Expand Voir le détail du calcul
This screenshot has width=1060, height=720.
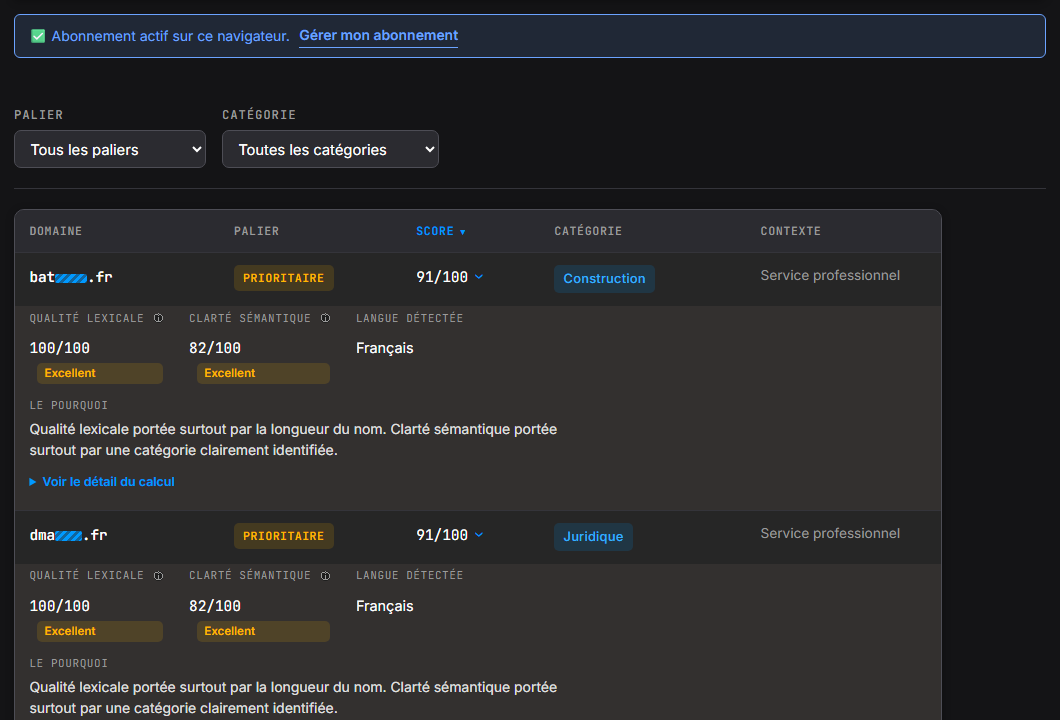(x=102, y=481)
